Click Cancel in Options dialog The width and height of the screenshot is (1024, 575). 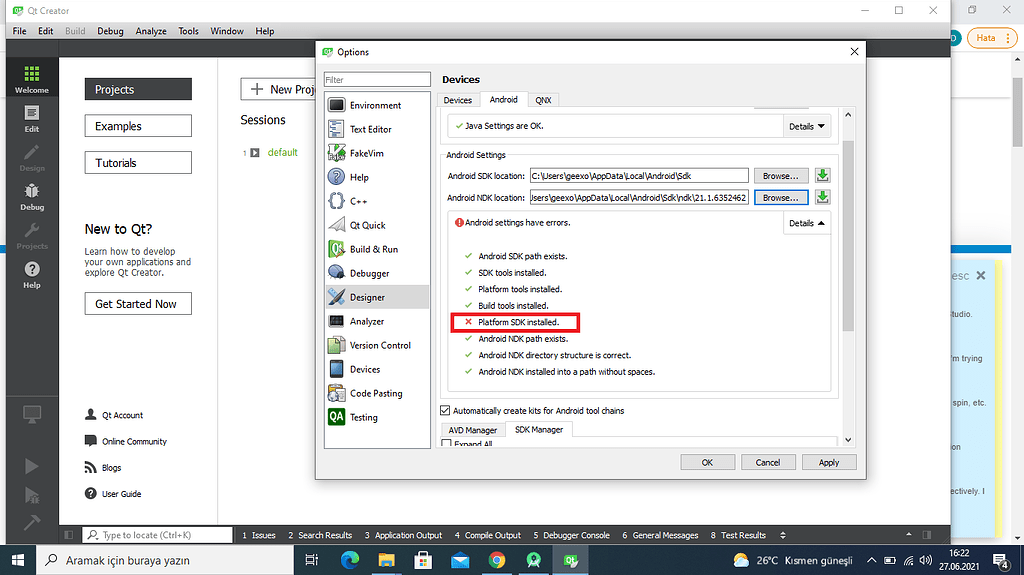point(768,462)
